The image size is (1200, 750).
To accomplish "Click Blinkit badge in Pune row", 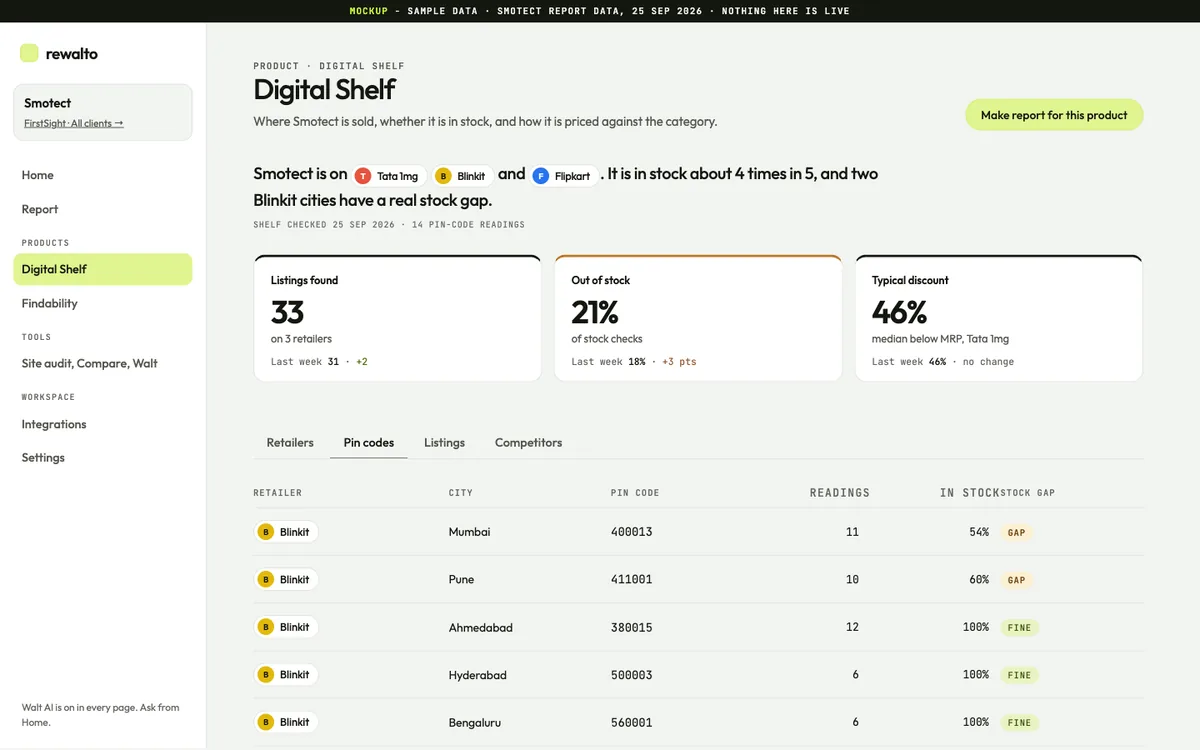I will click(286, 579).
